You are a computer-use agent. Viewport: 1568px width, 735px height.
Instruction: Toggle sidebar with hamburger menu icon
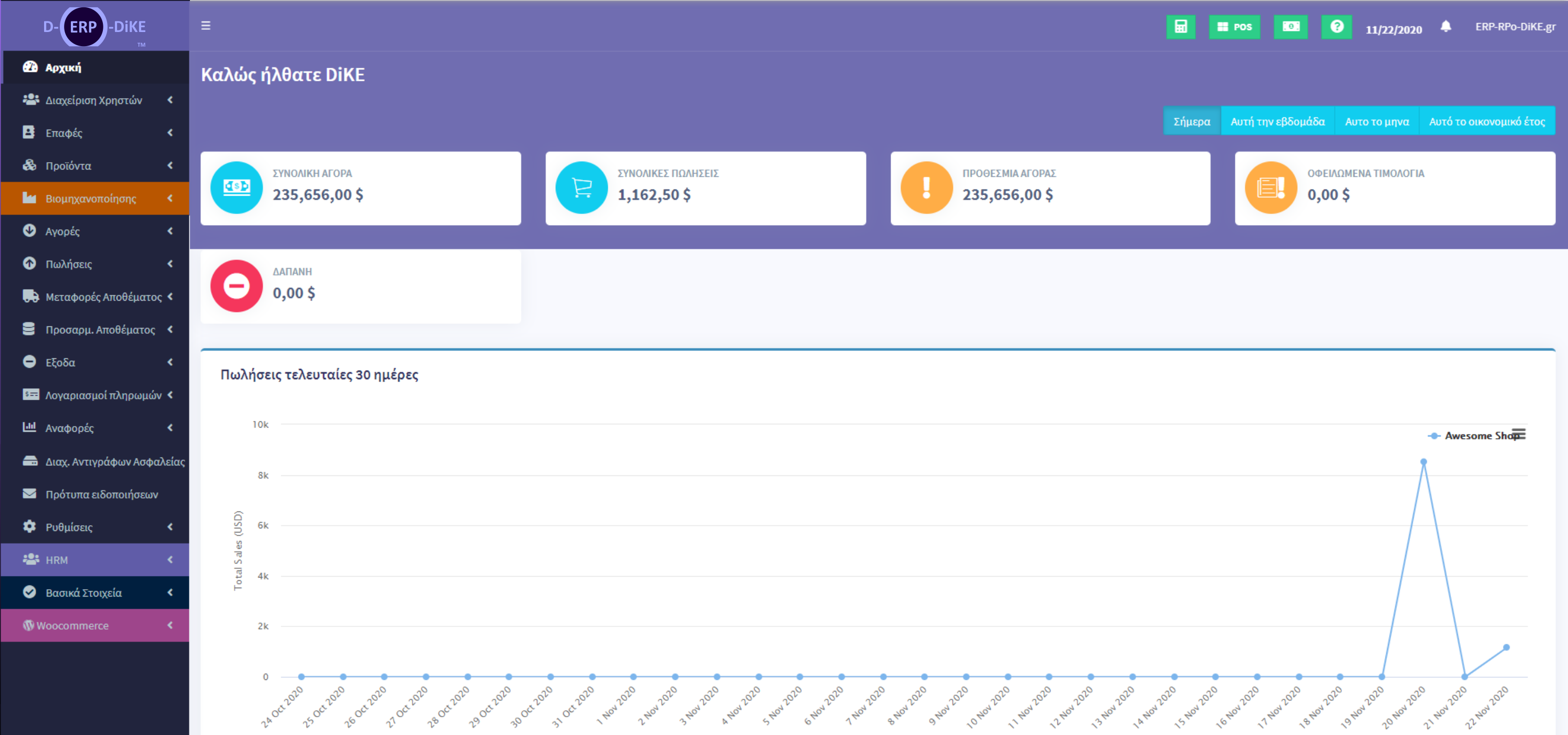[x=206, y=26]
